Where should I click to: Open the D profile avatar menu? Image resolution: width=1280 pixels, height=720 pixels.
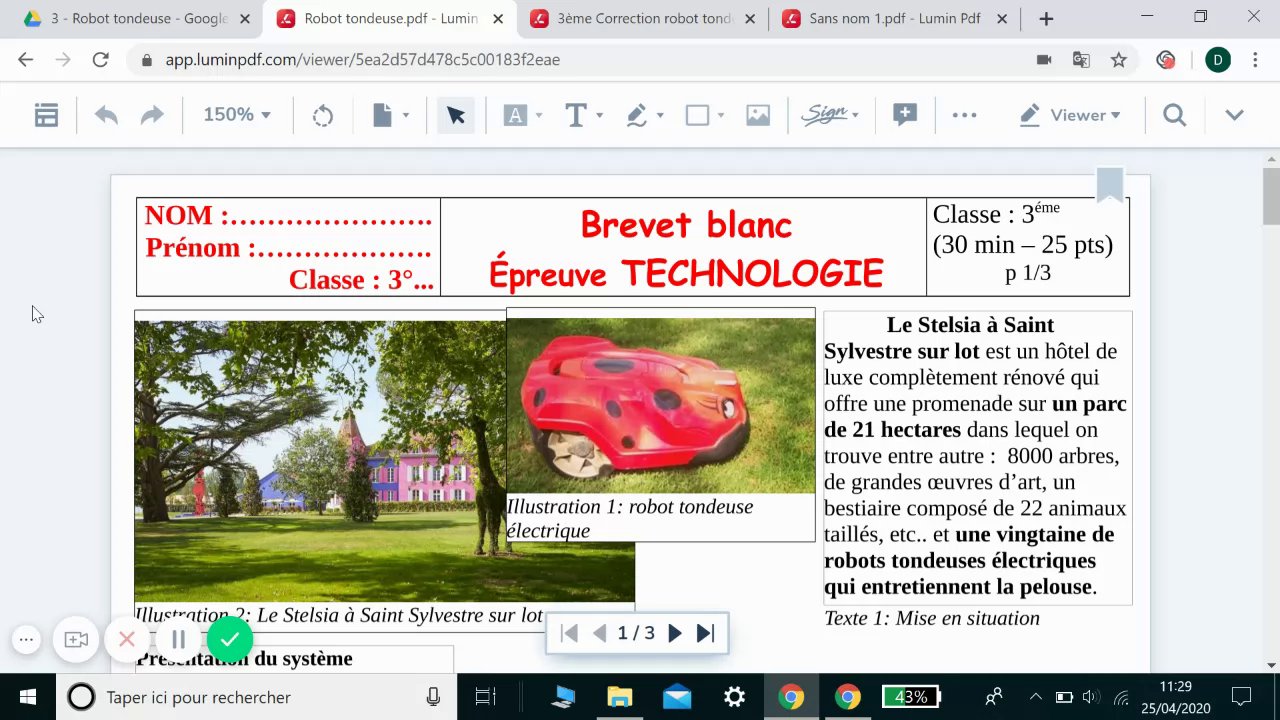(x=1217, y=60)
